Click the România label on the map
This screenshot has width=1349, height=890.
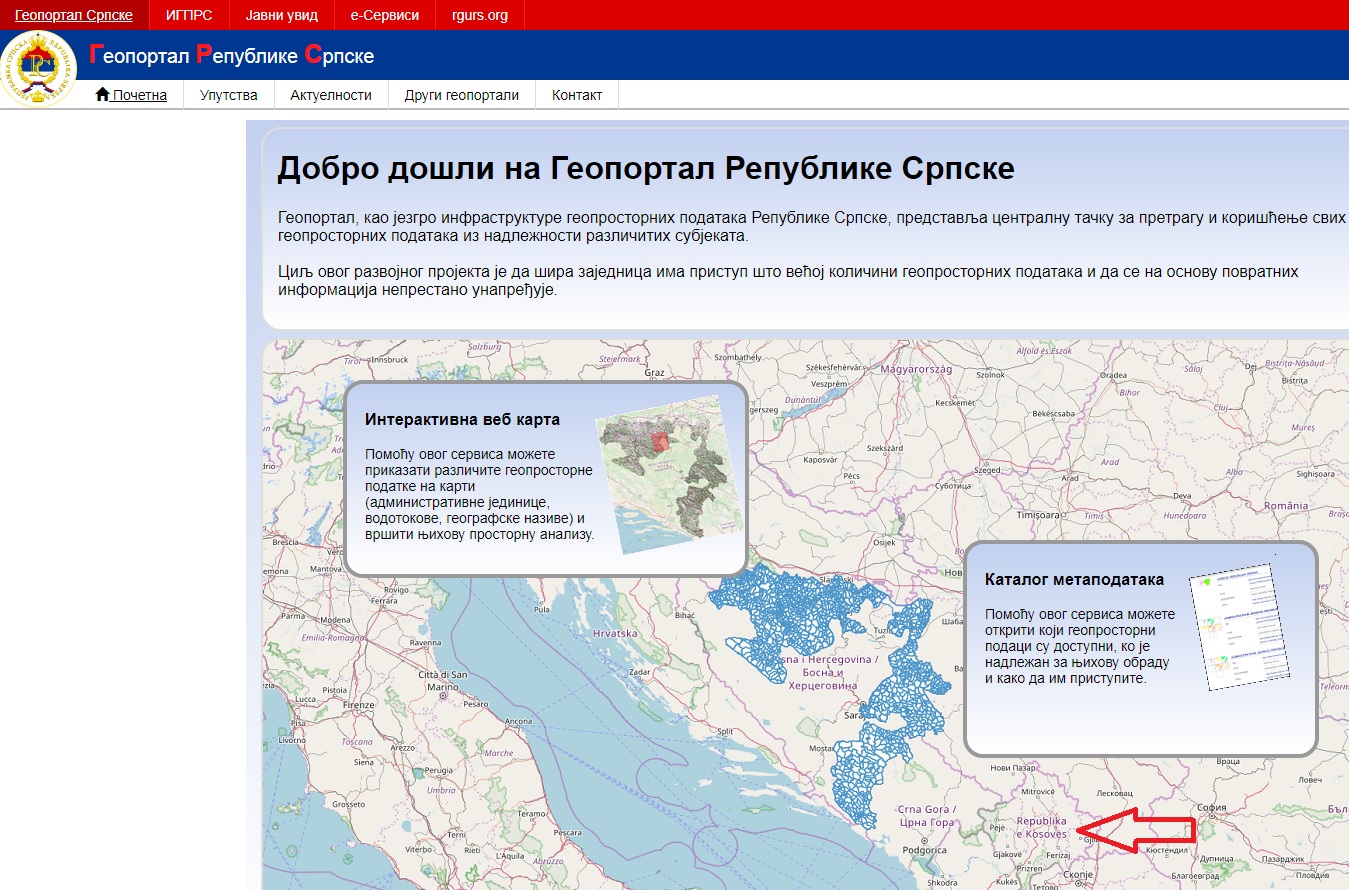point(1285,506)
